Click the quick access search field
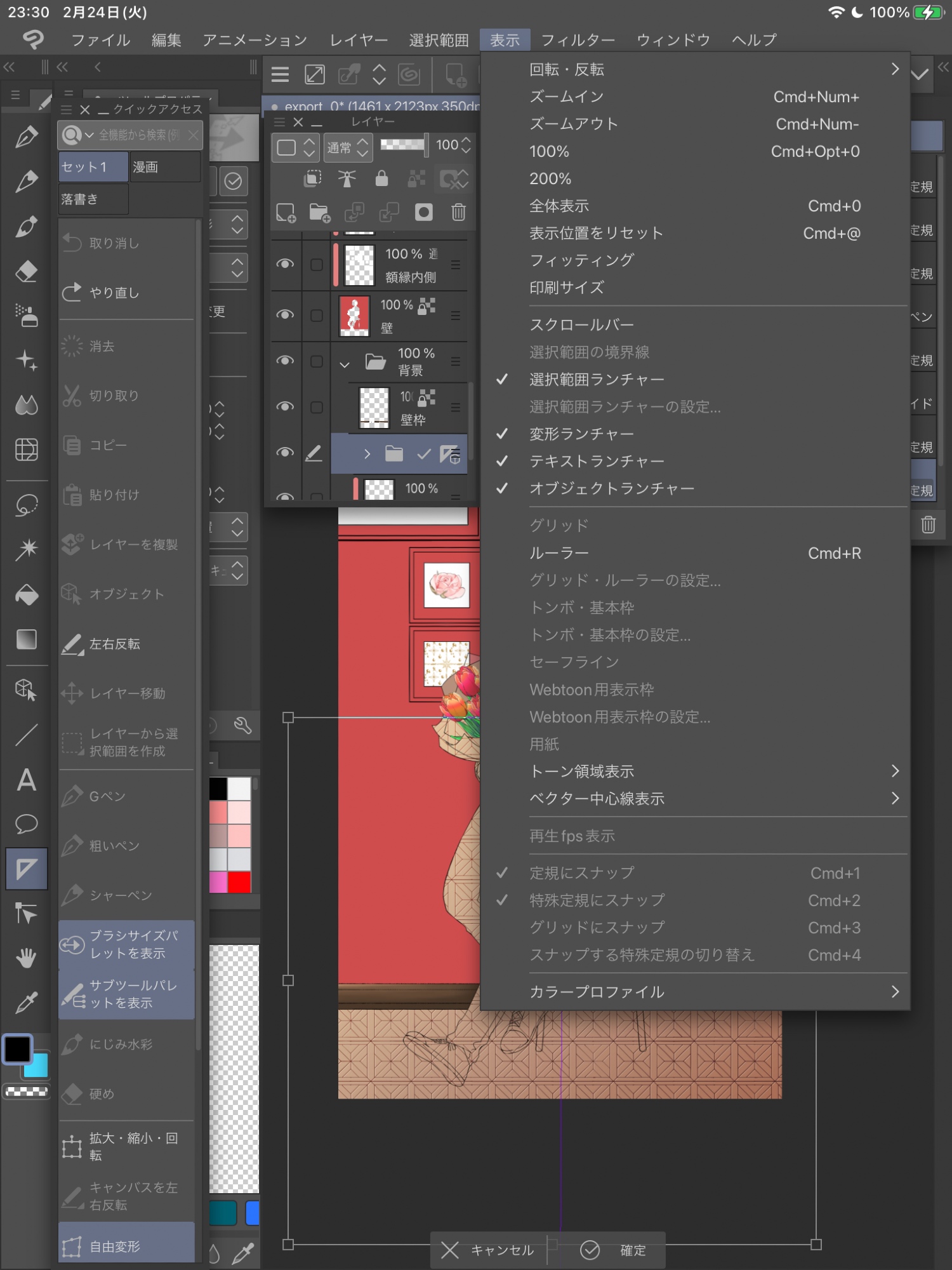This screenshot has width=952, height=1270. click(138, 135)
